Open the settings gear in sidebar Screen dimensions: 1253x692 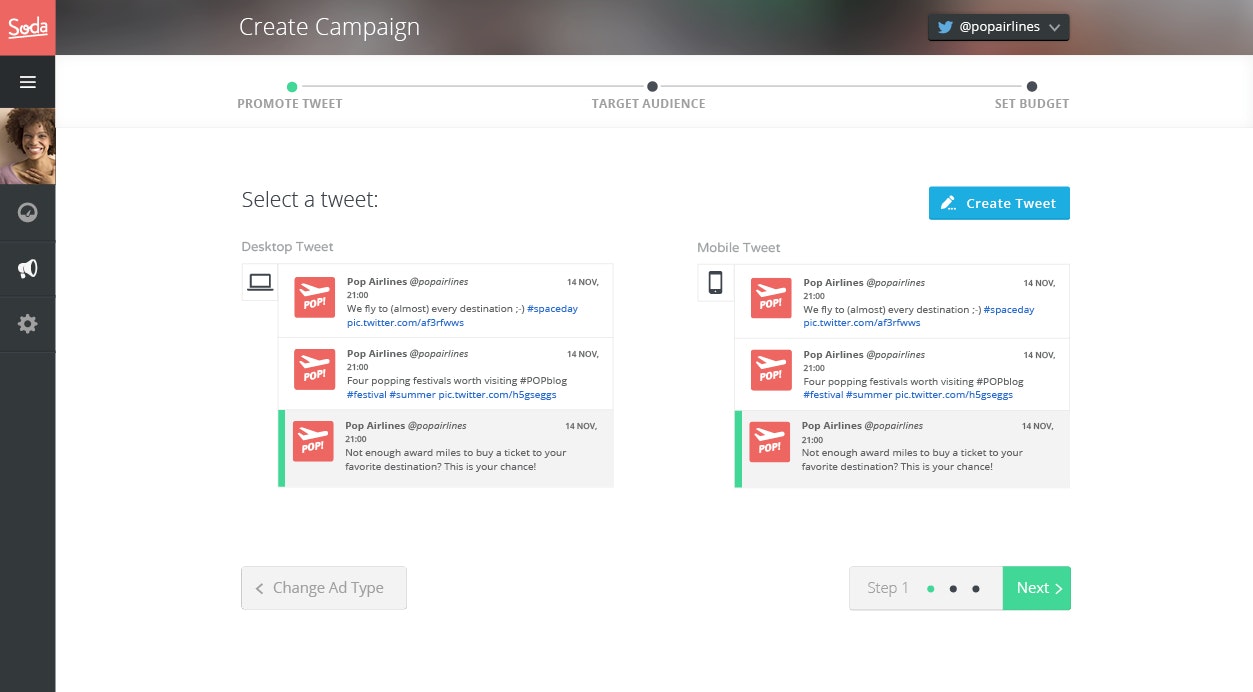point(28,324)
